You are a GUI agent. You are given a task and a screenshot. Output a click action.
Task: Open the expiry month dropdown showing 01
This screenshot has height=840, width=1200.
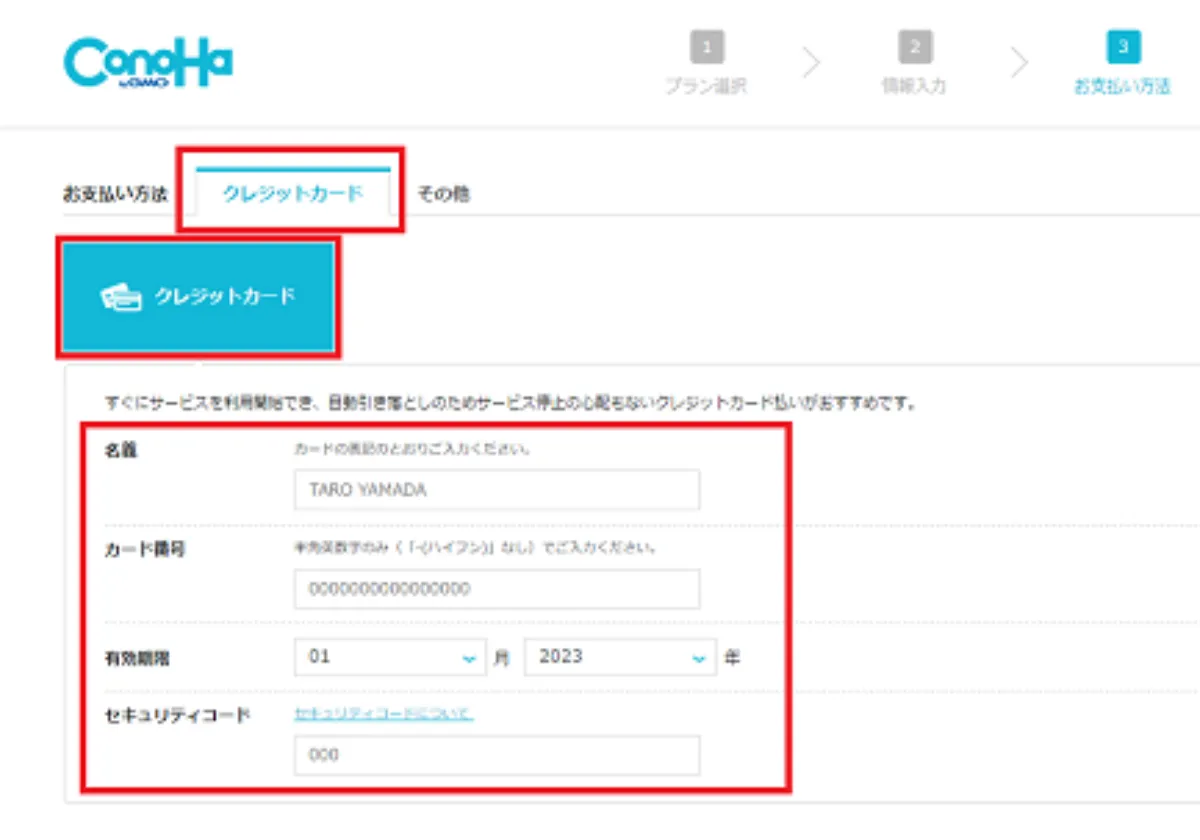point(389,657)
